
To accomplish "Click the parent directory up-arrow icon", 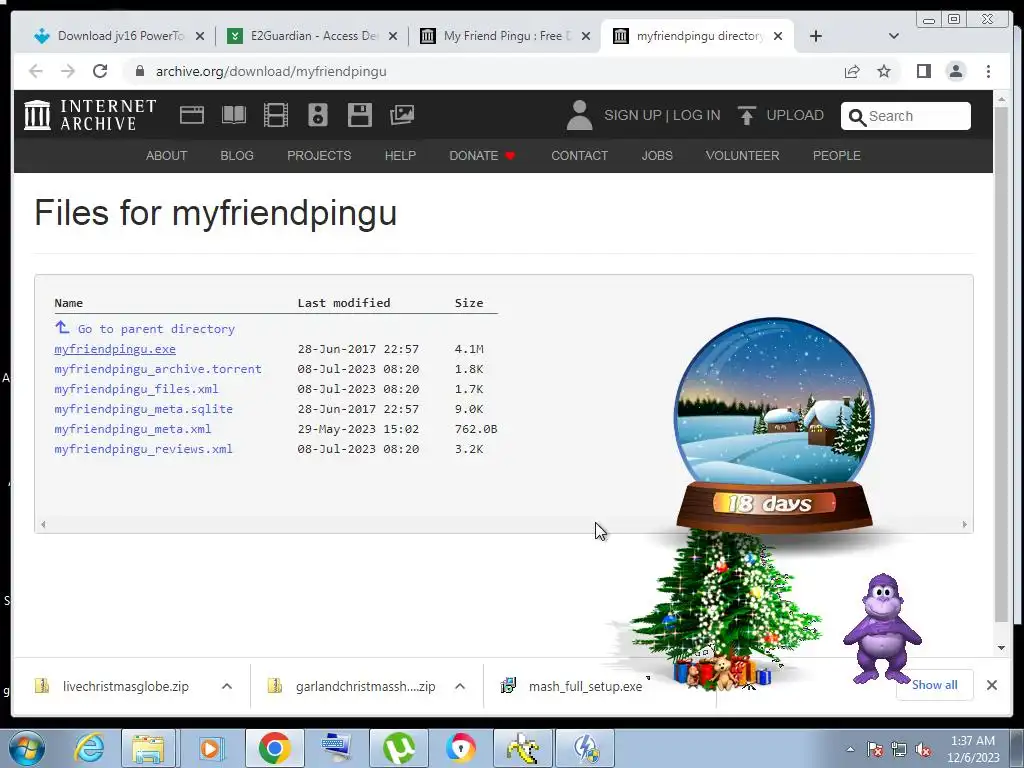I will [62, 327].
